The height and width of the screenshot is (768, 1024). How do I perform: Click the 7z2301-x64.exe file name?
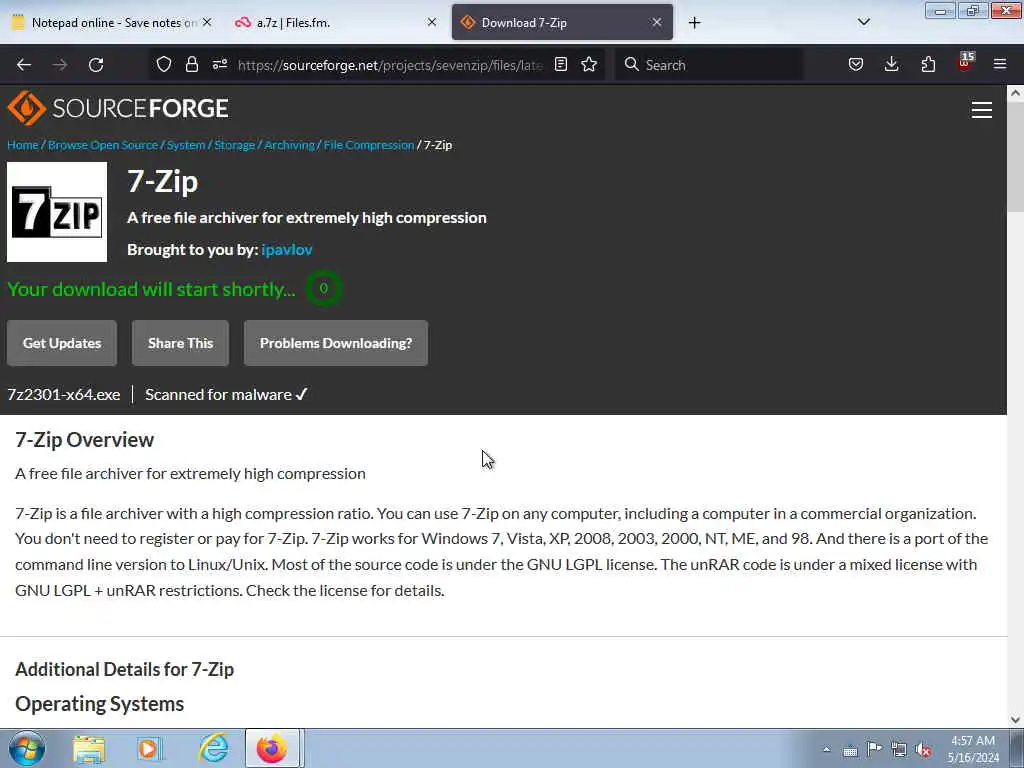64,394
